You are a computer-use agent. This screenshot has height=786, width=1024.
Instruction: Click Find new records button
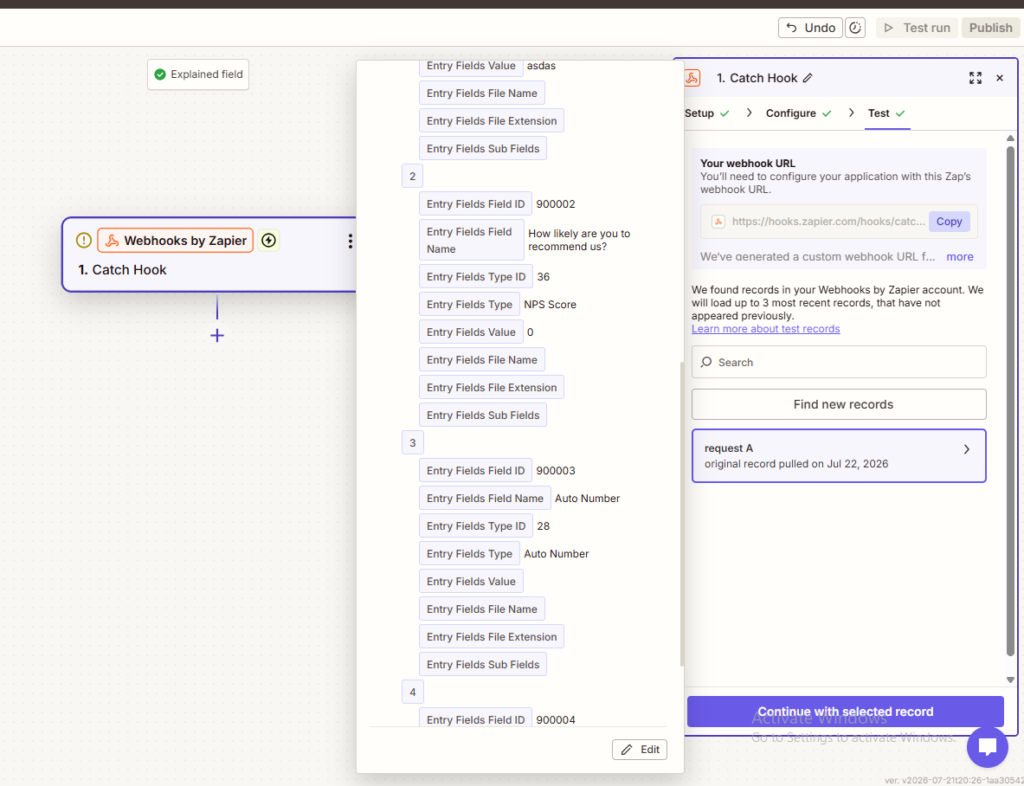click(839, 404)
